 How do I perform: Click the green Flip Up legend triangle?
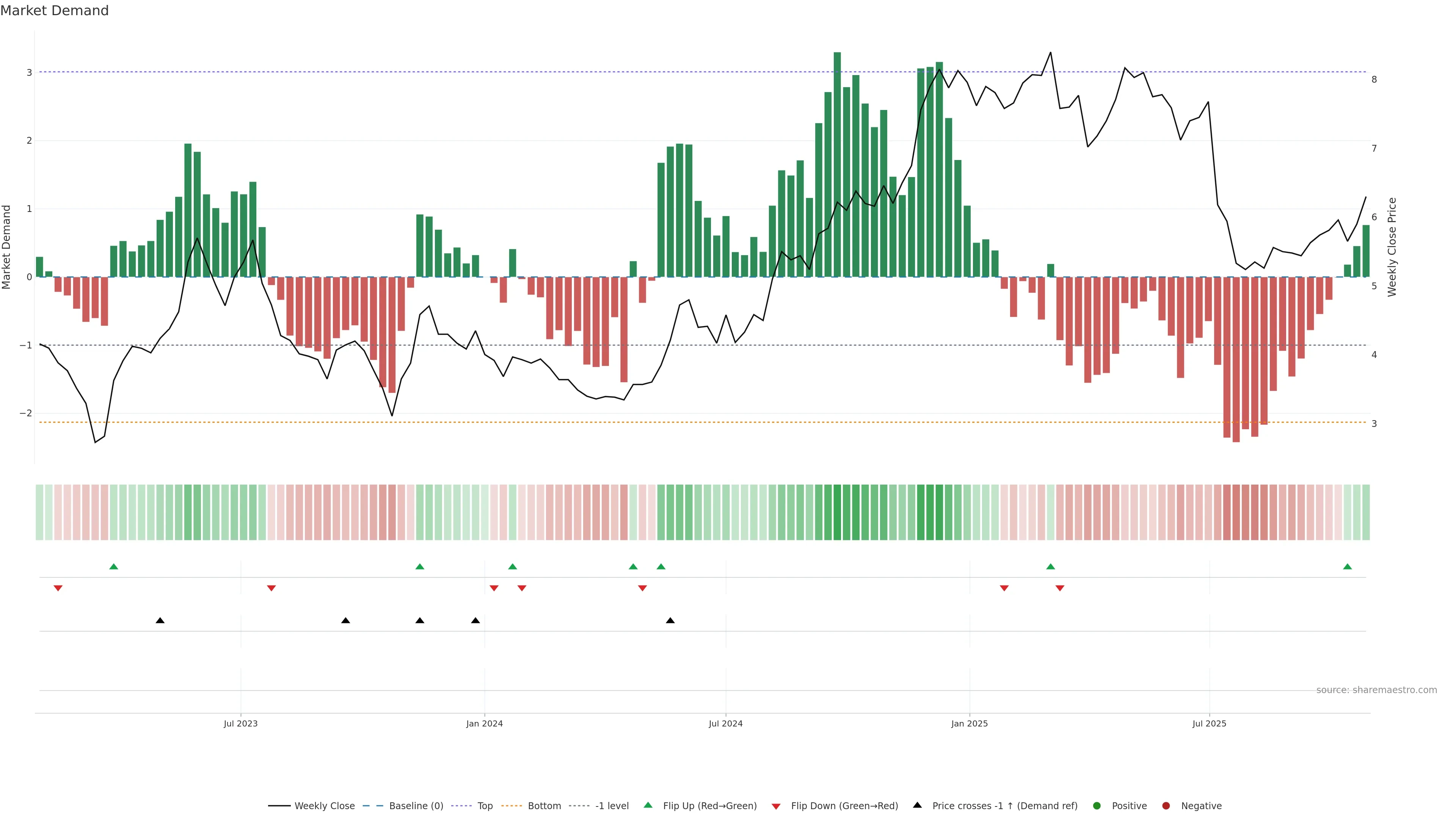648,805
